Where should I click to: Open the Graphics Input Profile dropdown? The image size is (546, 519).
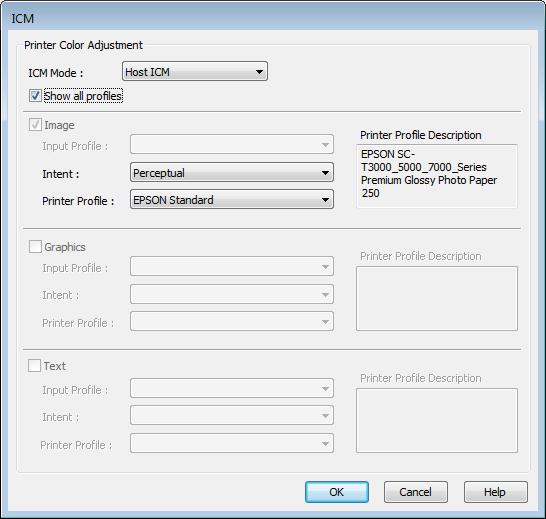(232, 266)
